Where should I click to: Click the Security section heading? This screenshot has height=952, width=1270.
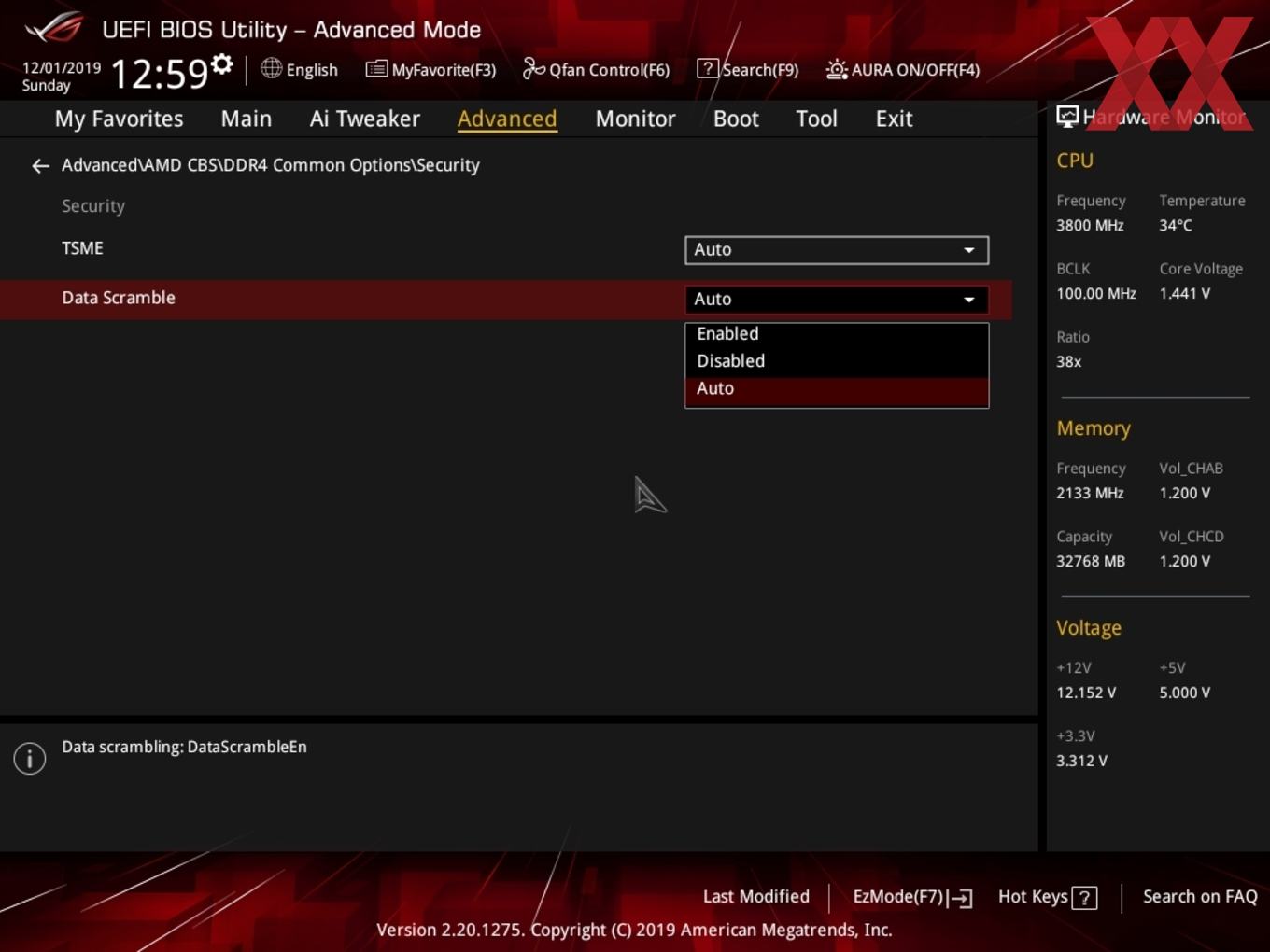[x=93, y=207]
